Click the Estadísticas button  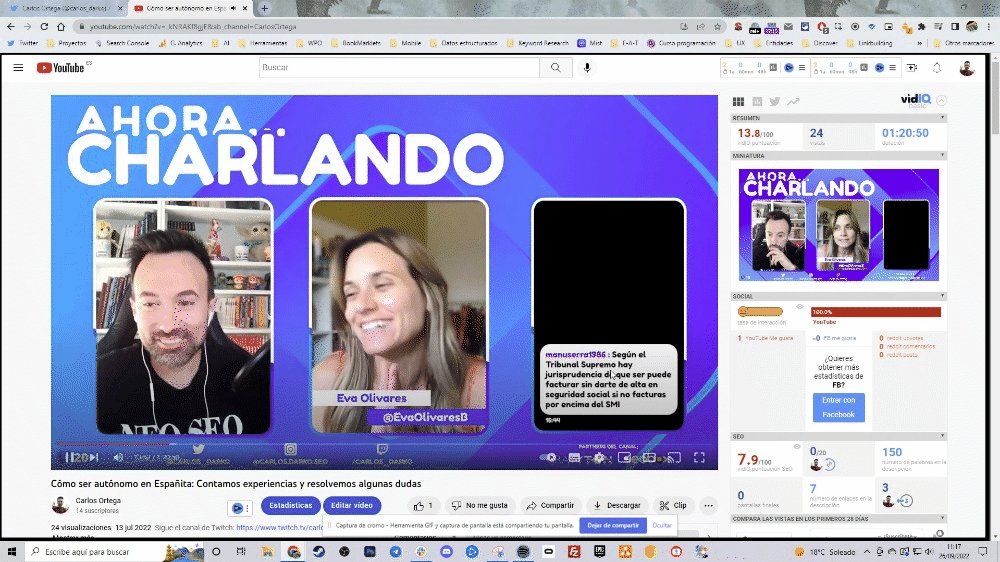291,505
